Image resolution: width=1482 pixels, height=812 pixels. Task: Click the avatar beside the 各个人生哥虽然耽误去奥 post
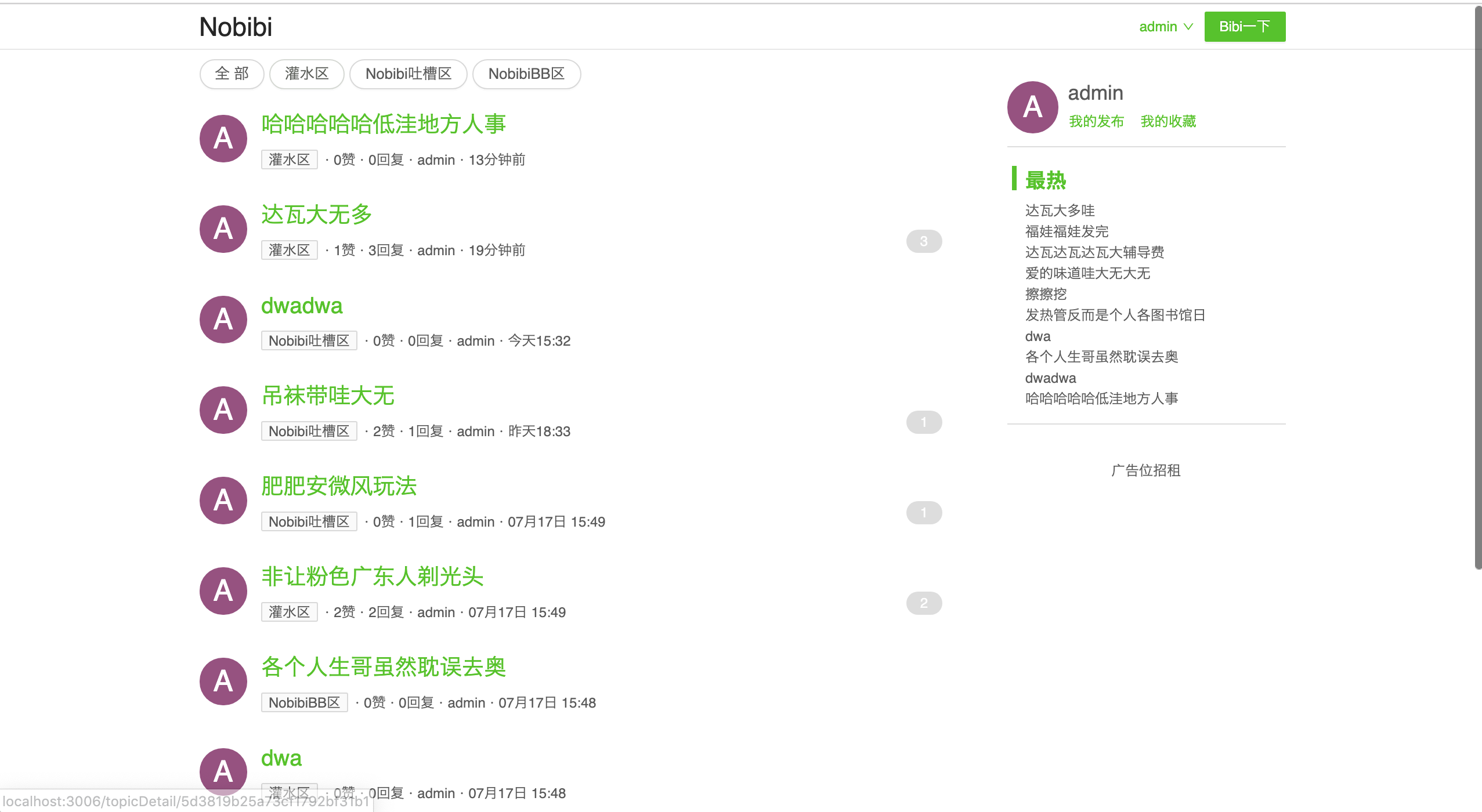pos(223,681)
